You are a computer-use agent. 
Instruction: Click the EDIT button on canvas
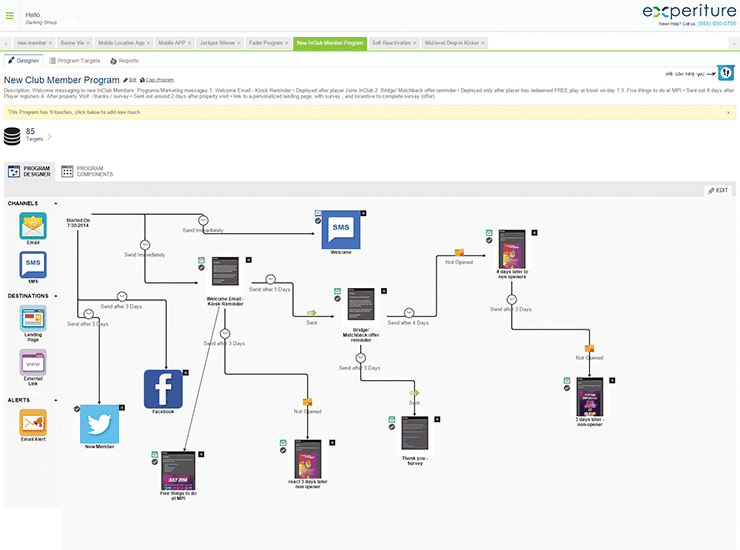tap(718, 190)
